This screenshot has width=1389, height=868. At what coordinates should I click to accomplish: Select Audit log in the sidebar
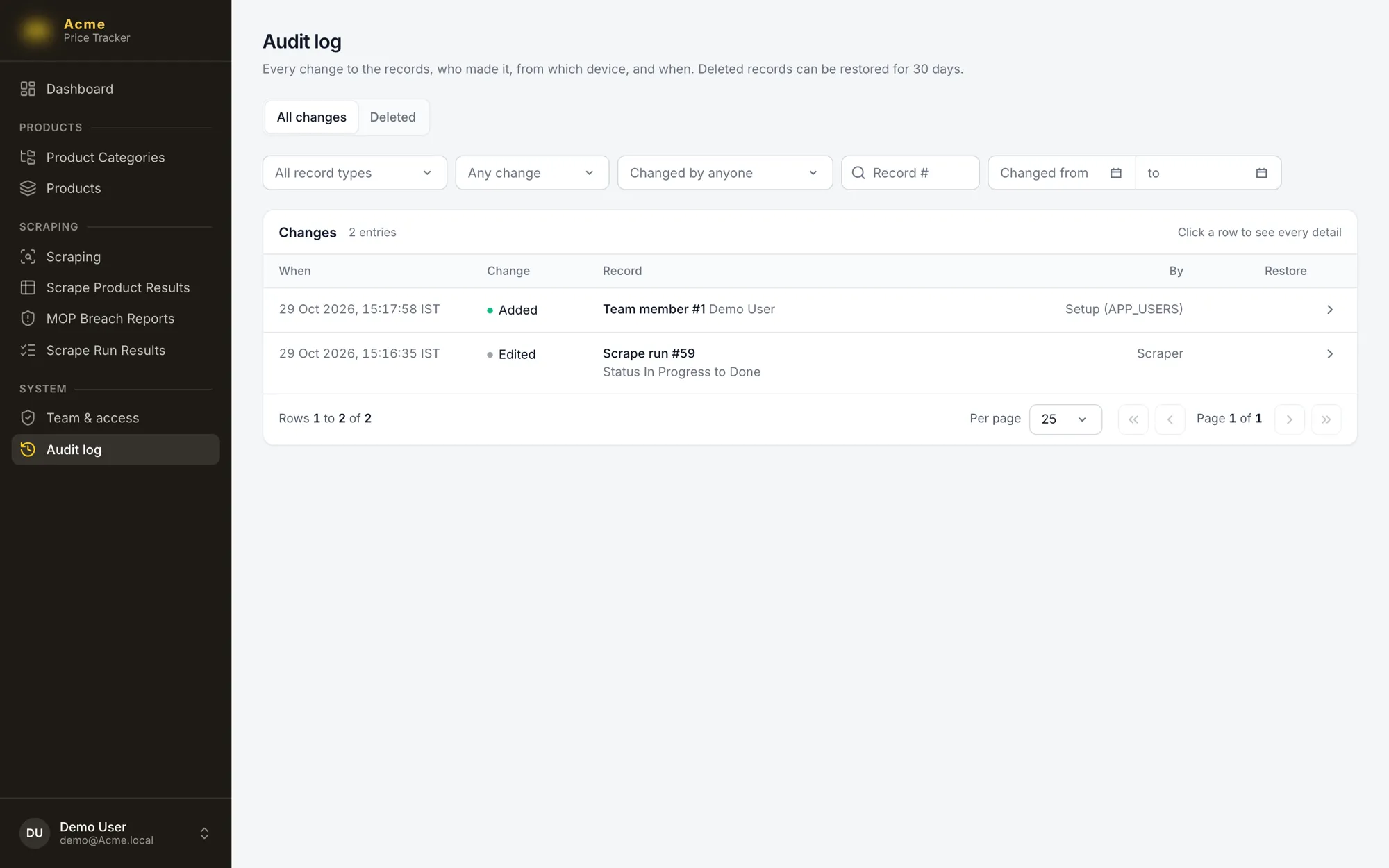(116, 449)
